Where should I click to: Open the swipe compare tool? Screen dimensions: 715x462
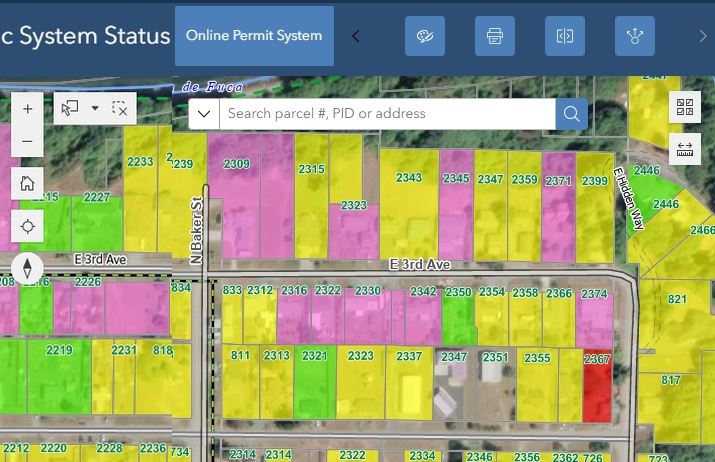click(x=564, y=36)
